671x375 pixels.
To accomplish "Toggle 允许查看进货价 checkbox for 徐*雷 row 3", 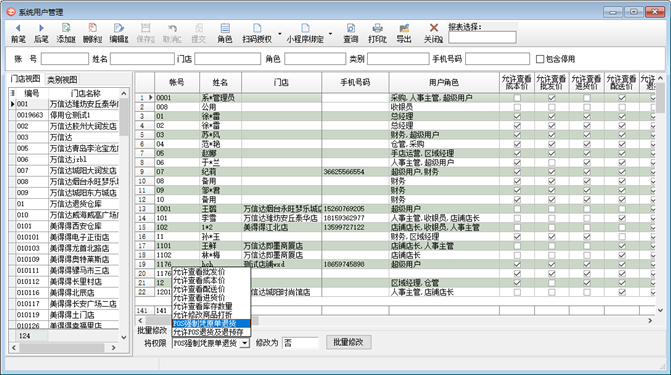I will (x=587, y=116).
